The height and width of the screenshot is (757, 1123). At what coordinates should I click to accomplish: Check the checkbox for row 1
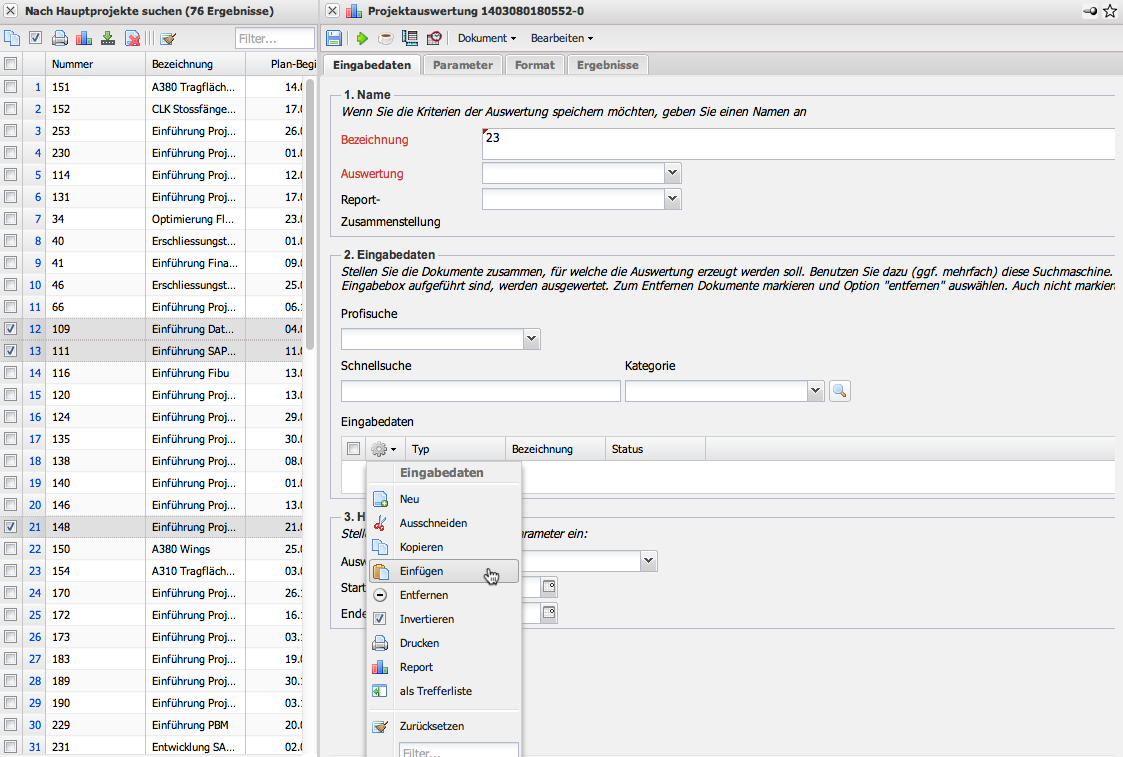click(x=11, y=87)
